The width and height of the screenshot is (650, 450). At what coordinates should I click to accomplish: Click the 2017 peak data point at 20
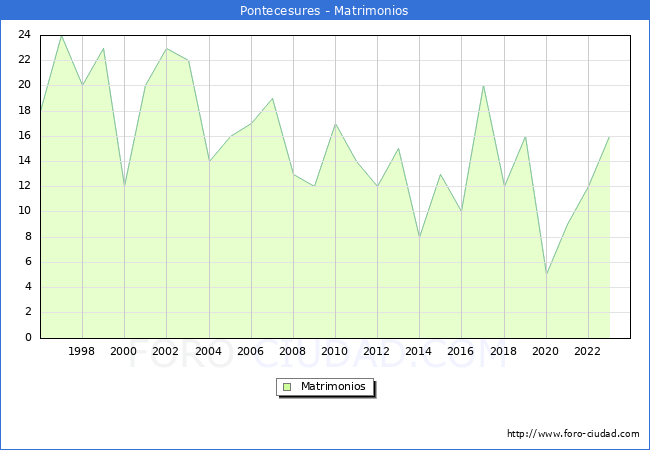483,86
